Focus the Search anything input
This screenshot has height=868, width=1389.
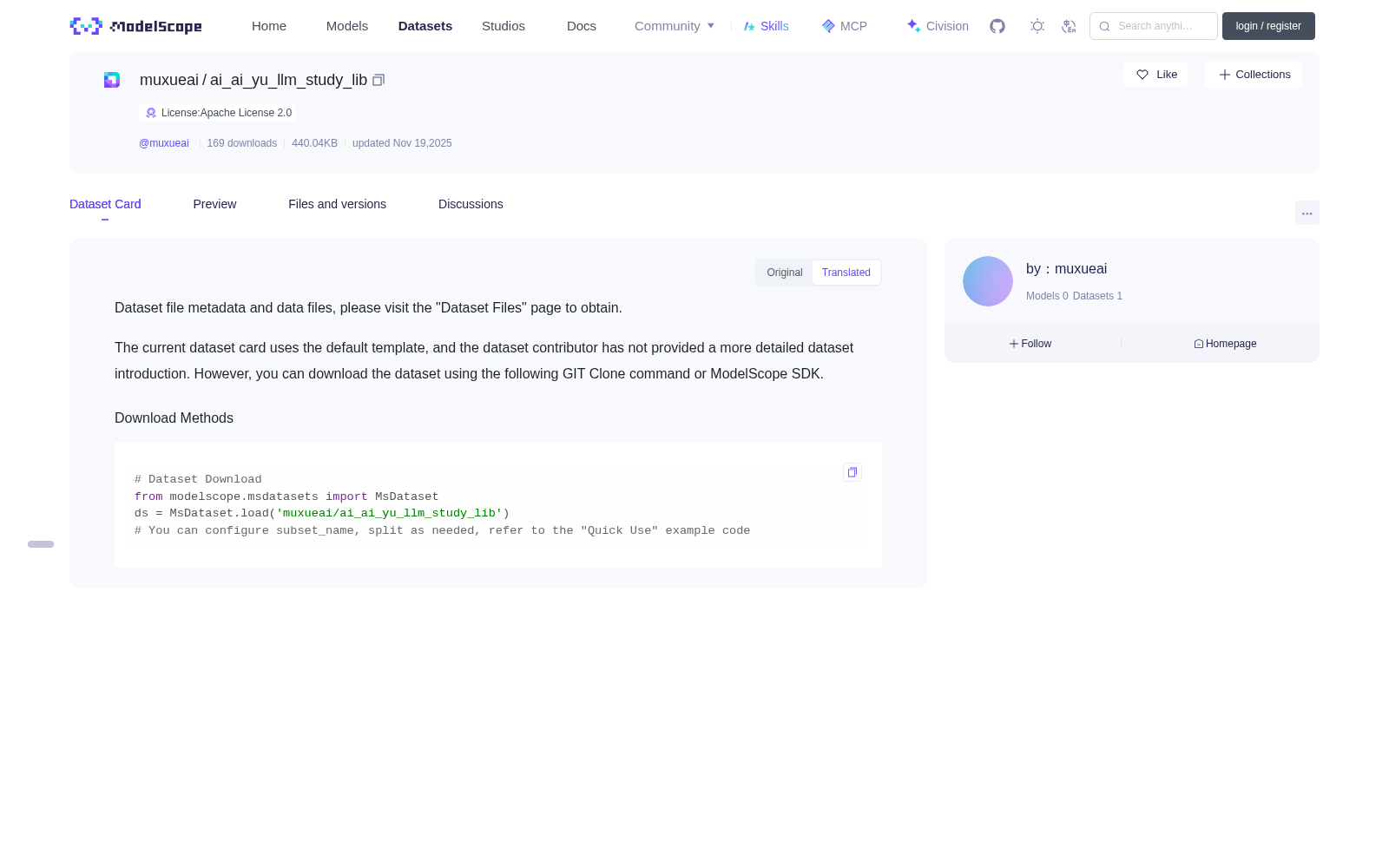click(1155, 26)
